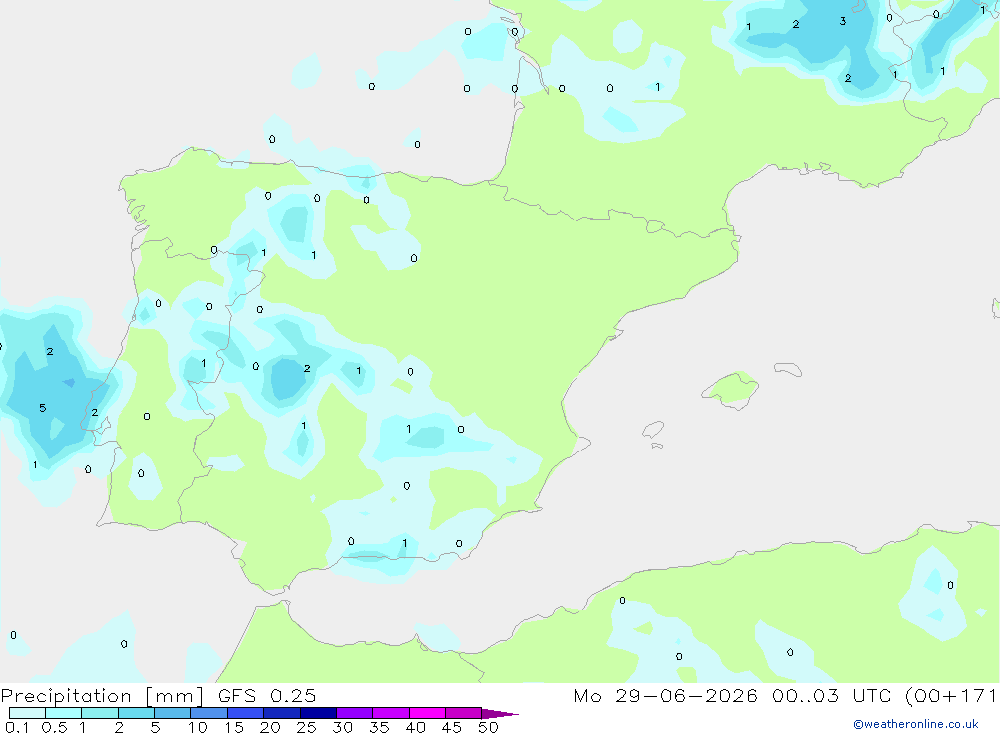Click the '25' legend scale label
Image resolution: width=1000 pixels, height=733 pixels.
click(x=306, y=727)
